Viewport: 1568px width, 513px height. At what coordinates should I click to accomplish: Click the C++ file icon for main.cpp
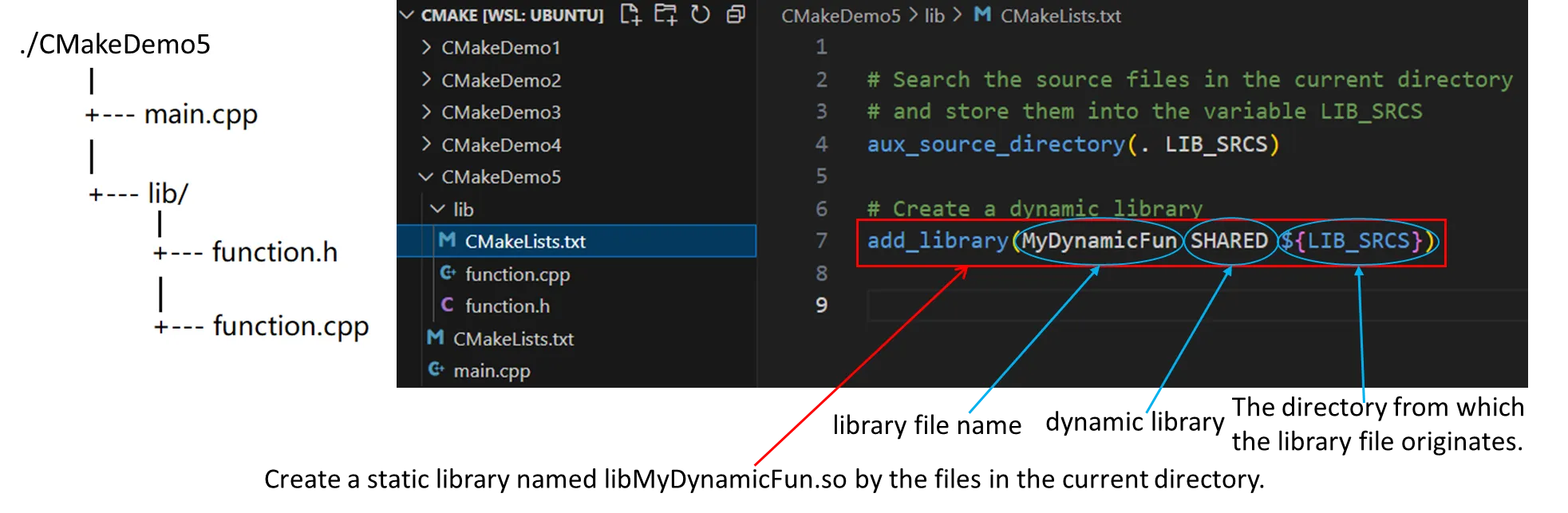436,370
